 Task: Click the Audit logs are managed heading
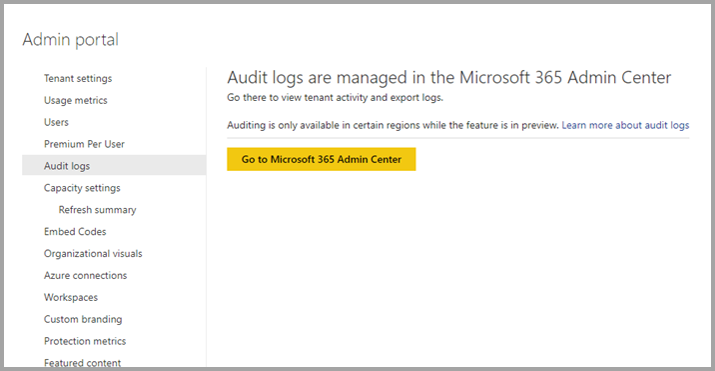pos(449,77)
